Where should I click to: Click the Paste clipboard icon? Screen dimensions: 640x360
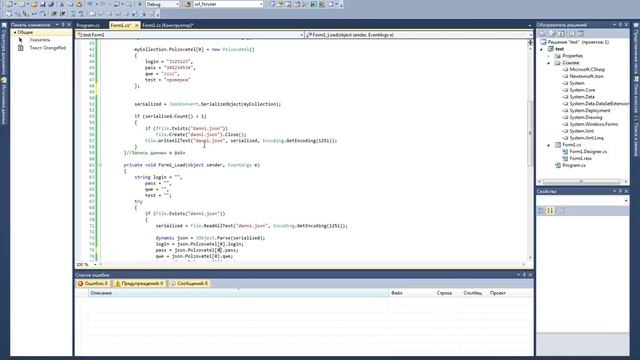[x=79, y=4]
